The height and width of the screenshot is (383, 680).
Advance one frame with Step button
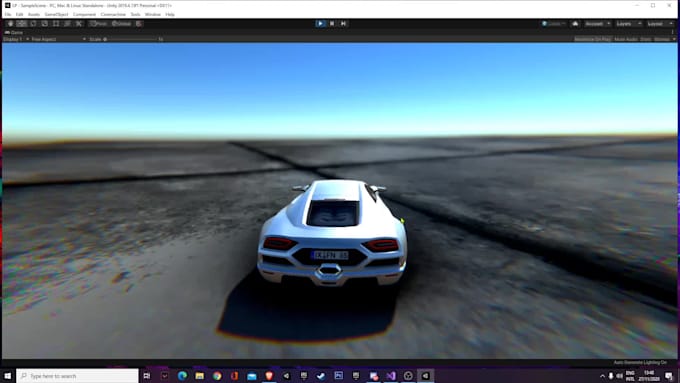pyautogui.click(x=343, y=23)
